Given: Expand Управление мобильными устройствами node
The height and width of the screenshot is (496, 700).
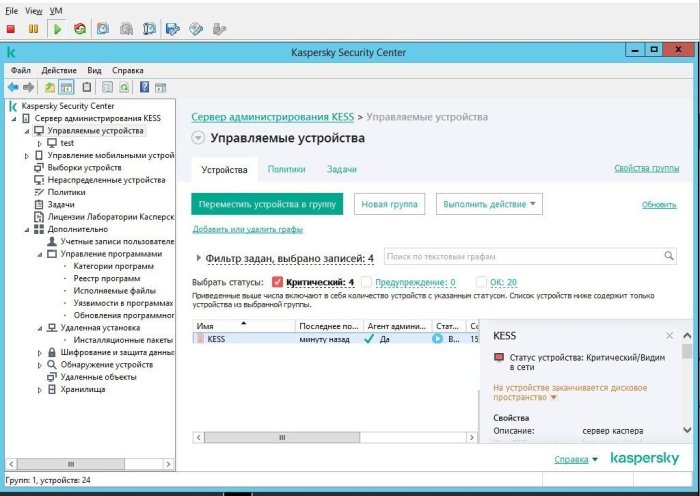Looking at the screenshot, I should point(26,156).
